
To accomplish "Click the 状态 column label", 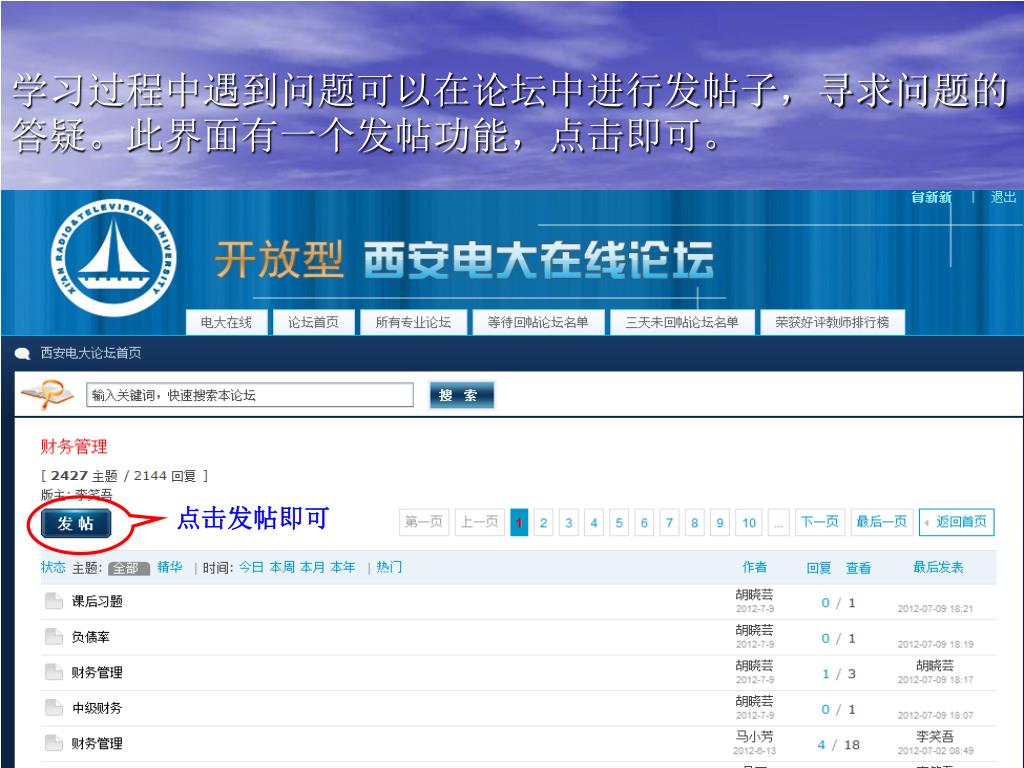I will 54,568.
